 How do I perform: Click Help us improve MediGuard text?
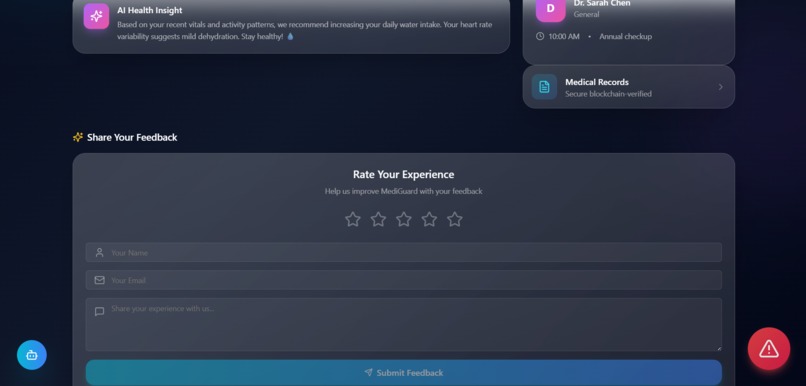point(404,191)
